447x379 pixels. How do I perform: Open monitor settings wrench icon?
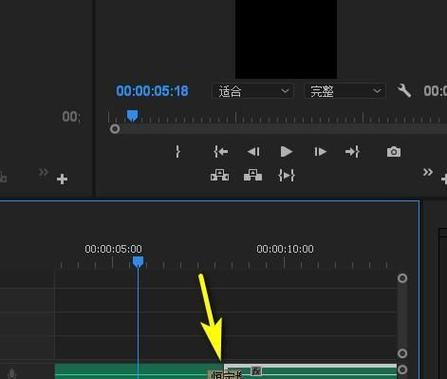(404, 91)
